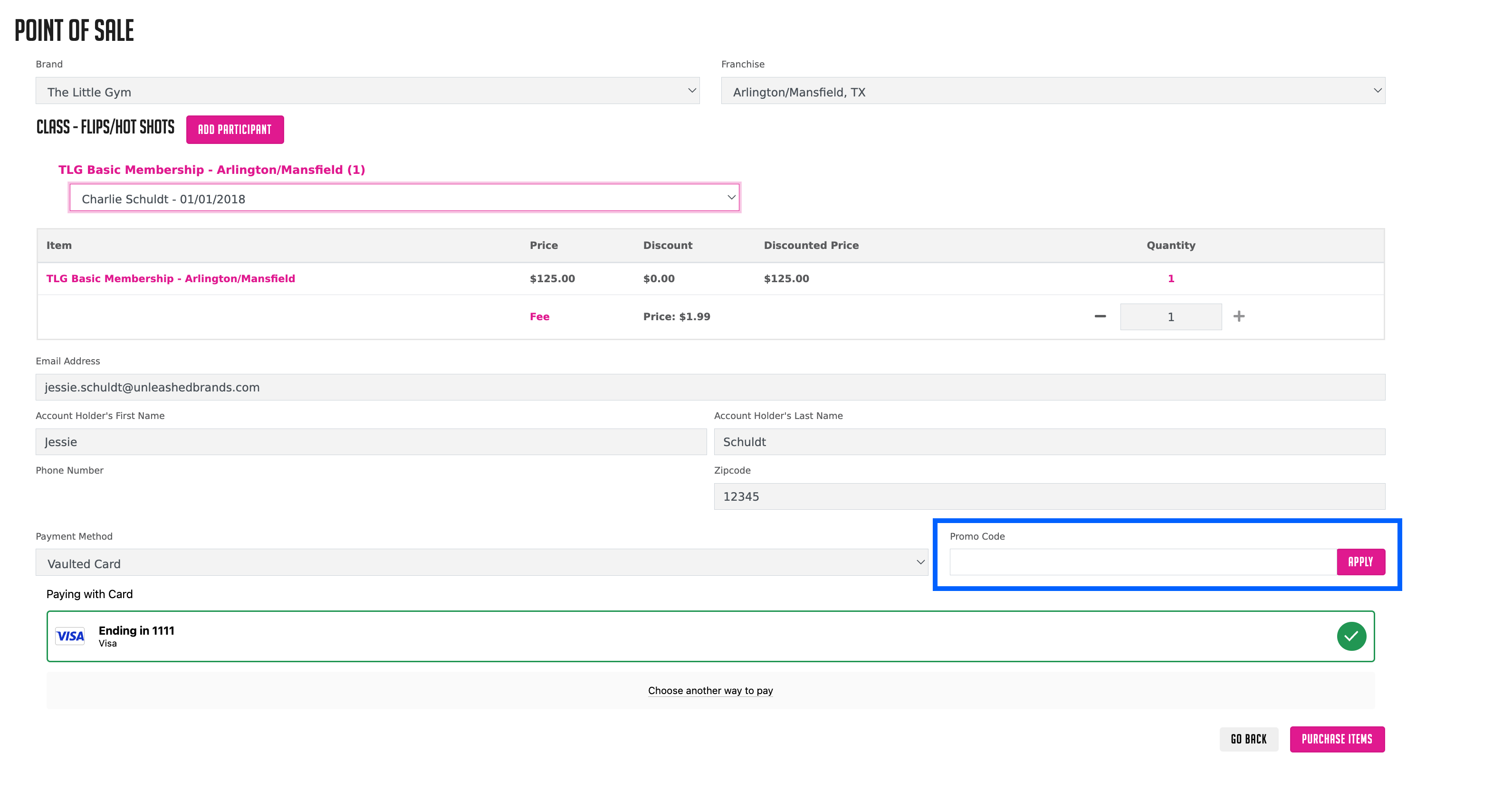Image resolution: width=1512 pixels, height=800 pixels.
Task: Click the green checkmark on saved card
Action: pyautogui.click(x=1351, y=636)
